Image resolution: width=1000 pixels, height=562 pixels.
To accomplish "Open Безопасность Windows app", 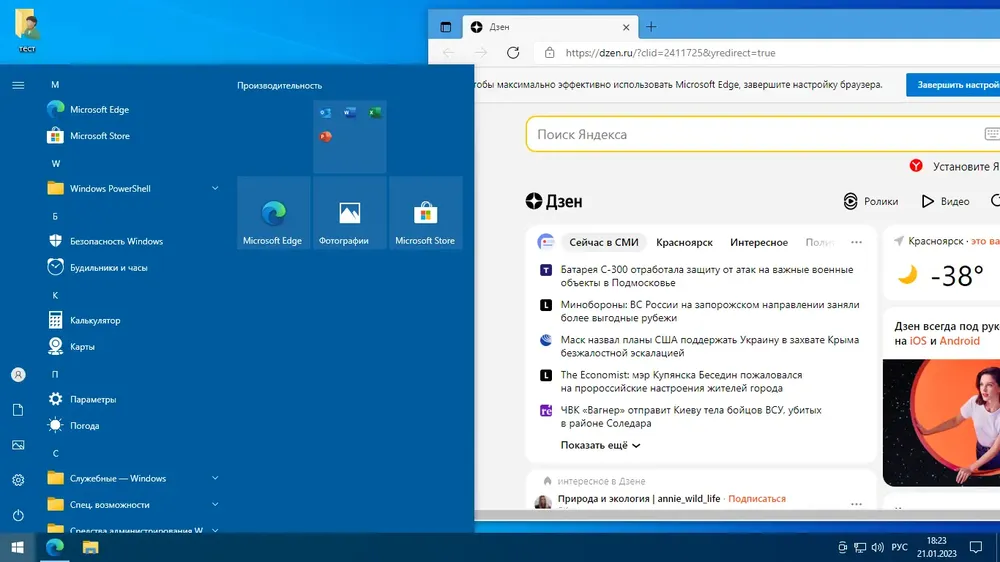I will 133,241.
